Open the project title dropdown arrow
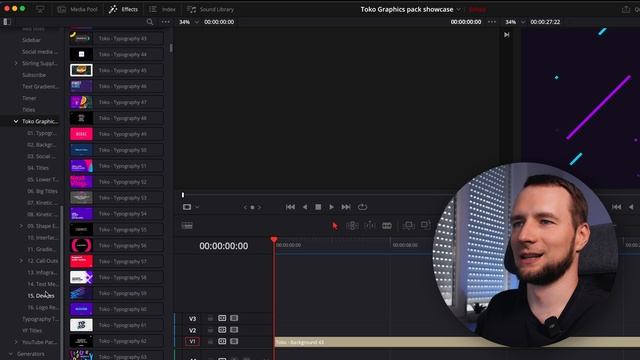Image resolution: width=640 pixels, height=360 pixels. coord(458,9)
